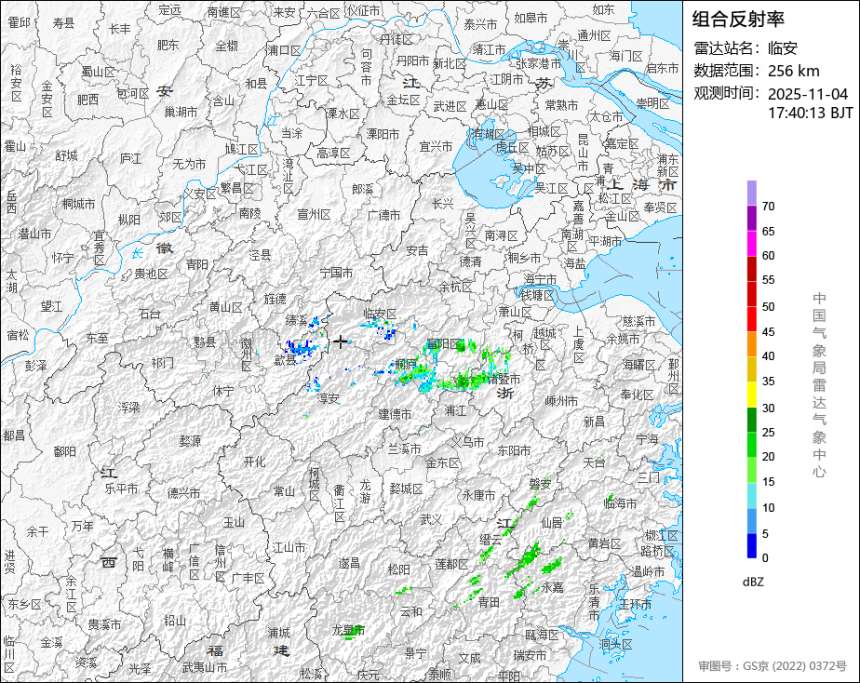Click the 临安区 label on the map
860x683 pixels.
coord(380,314)
